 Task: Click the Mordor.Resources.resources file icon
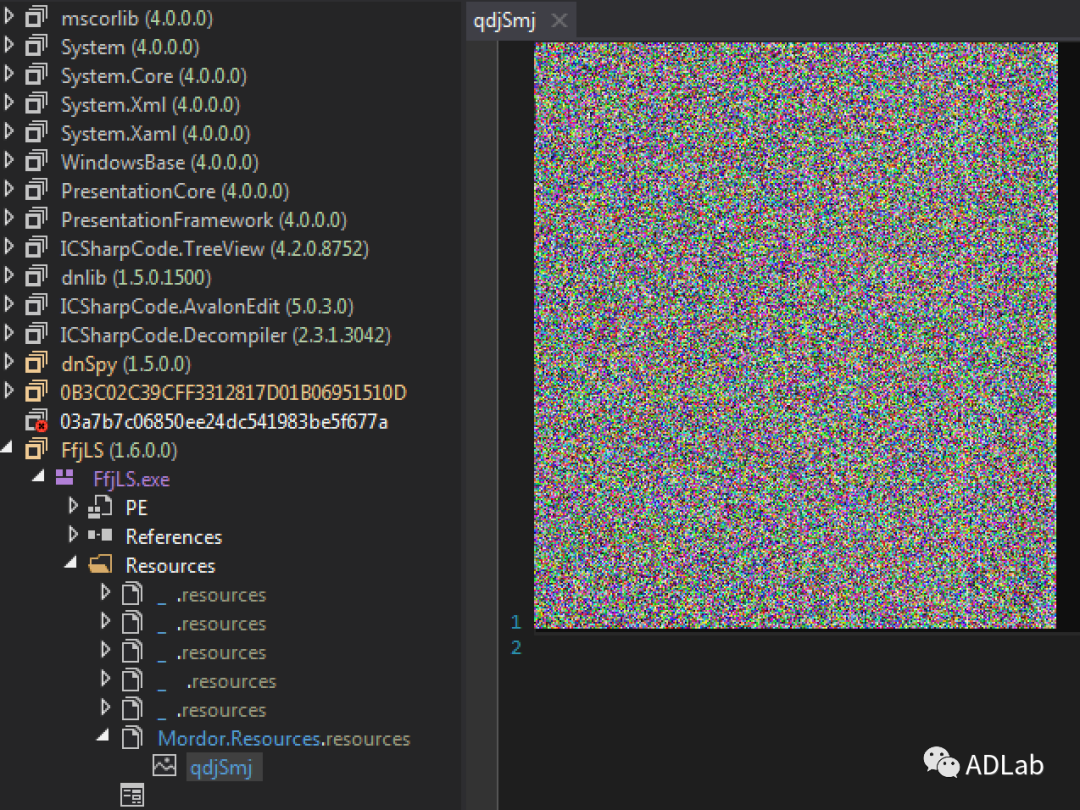(x=132, y=739)
